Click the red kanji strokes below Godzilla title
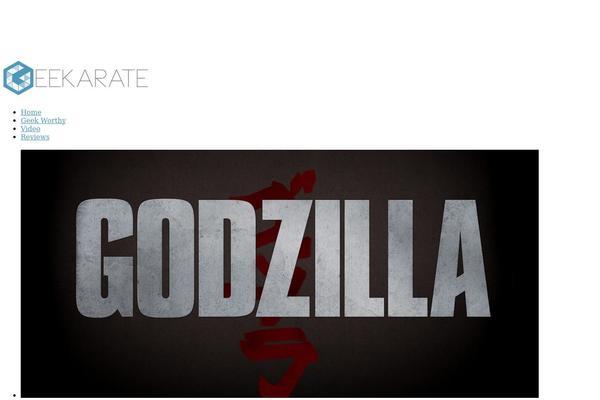This screenshot has height=400, width=600. point(279,358)
